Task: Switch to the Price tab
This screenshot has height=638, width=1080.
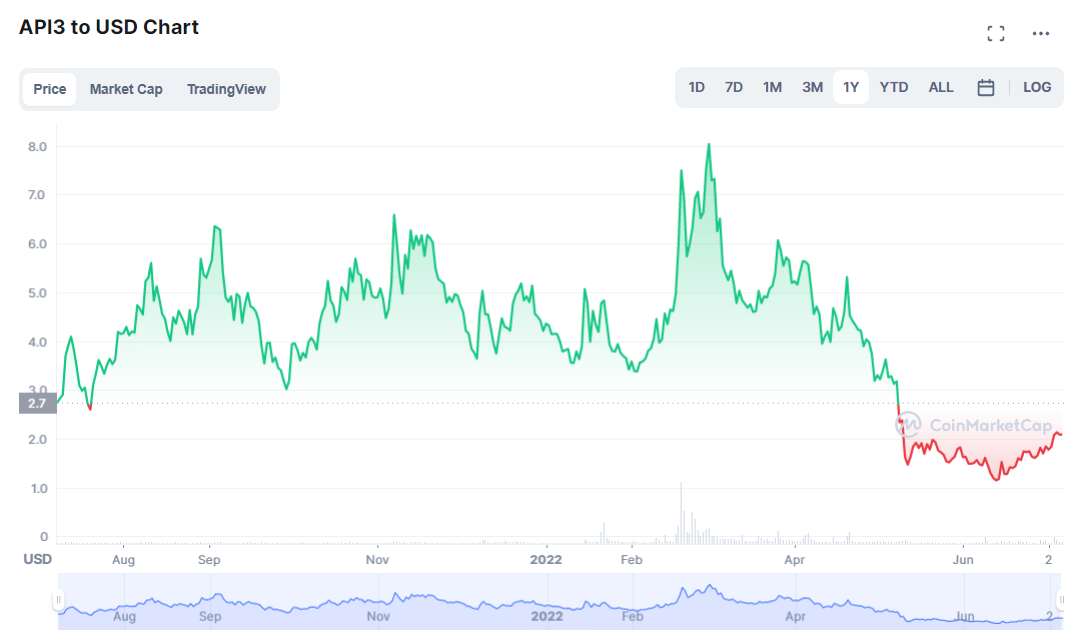Action: (x=49, y=89)
